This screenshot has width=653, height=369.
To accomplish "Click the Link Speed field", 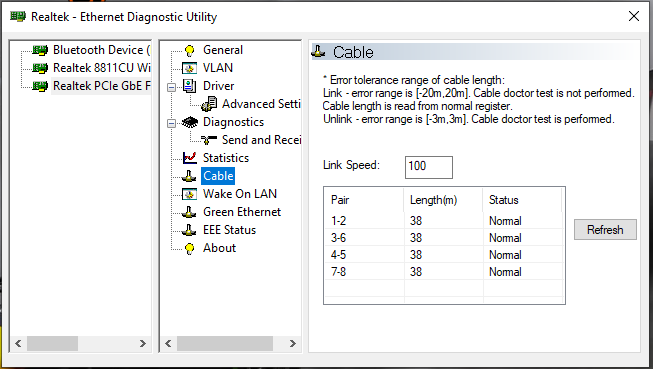I will [x=429, y=167].
